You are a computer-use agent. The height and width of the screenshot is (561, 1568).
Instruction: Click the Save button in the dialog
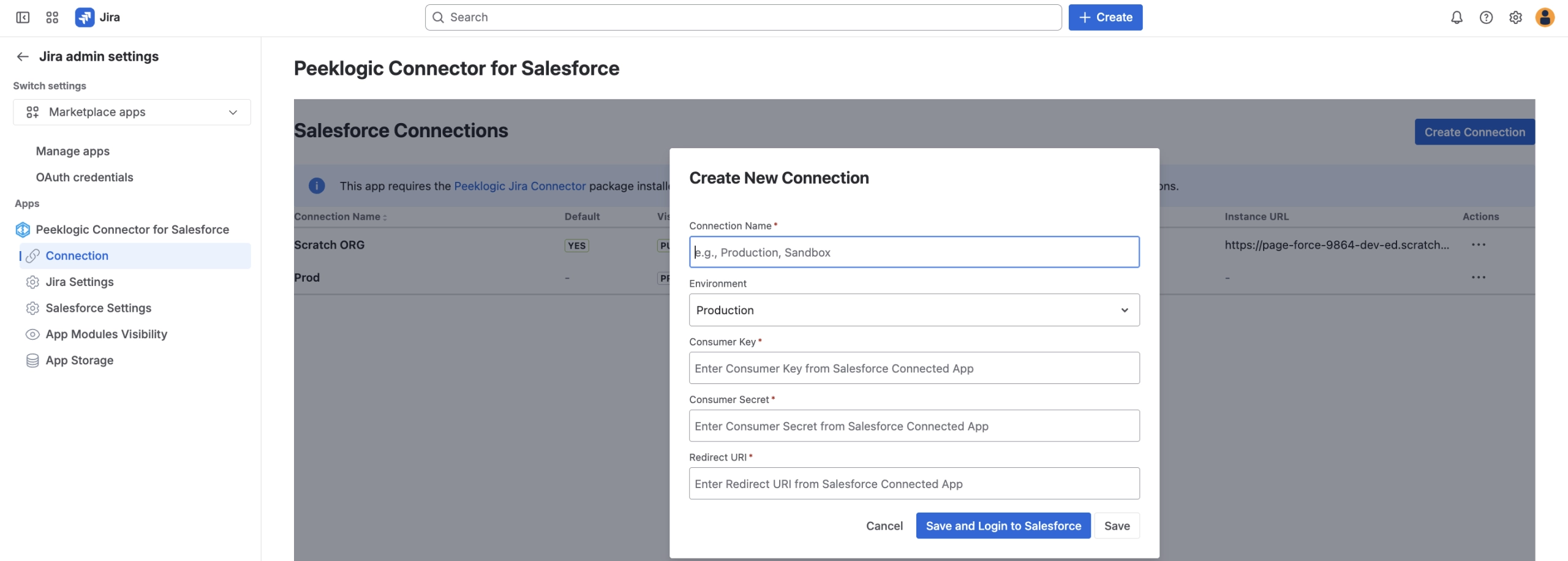(1117, 525)
